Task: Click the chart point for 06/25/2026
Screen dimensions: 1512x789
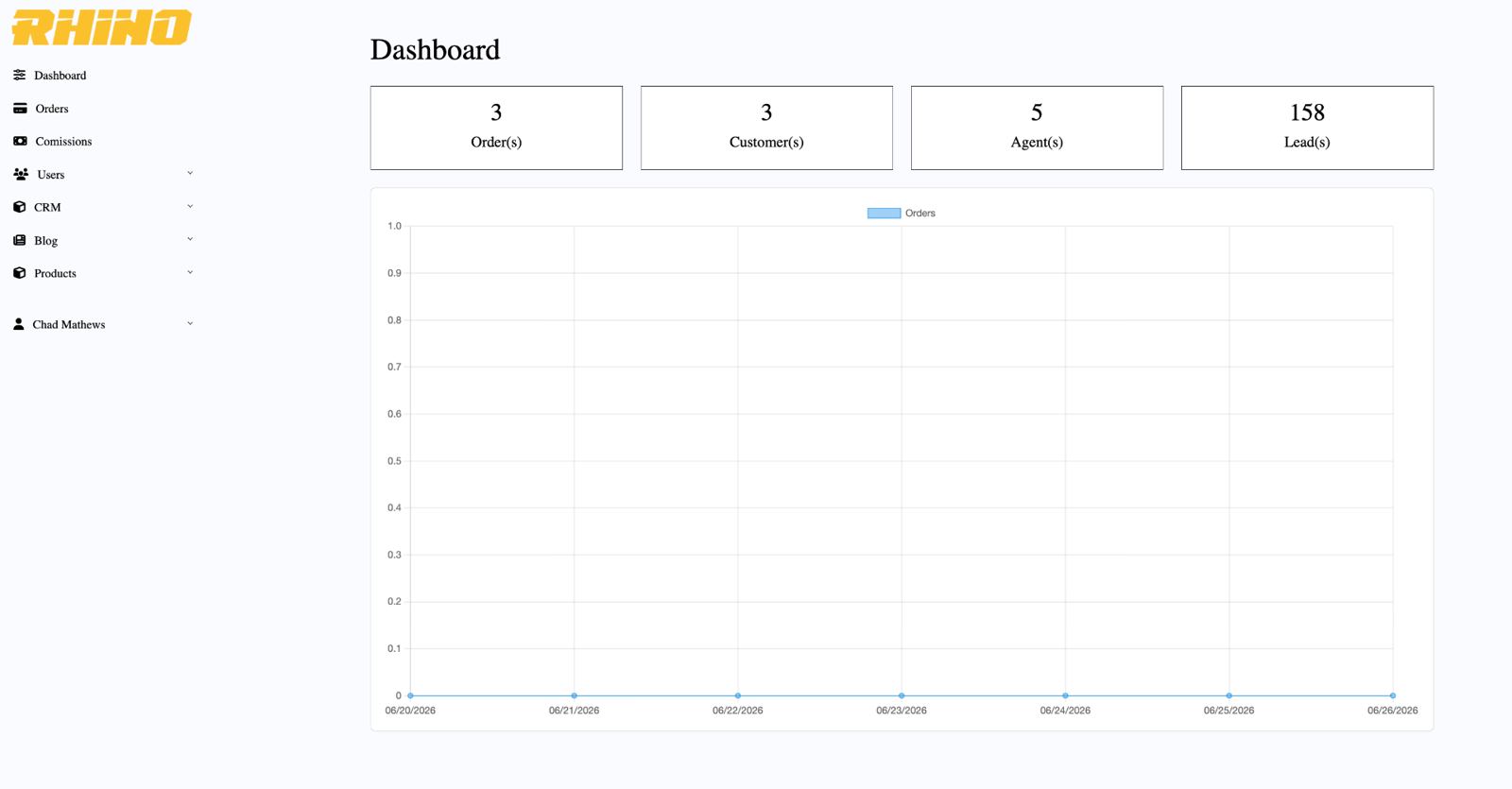Action: pos(1228,695)
